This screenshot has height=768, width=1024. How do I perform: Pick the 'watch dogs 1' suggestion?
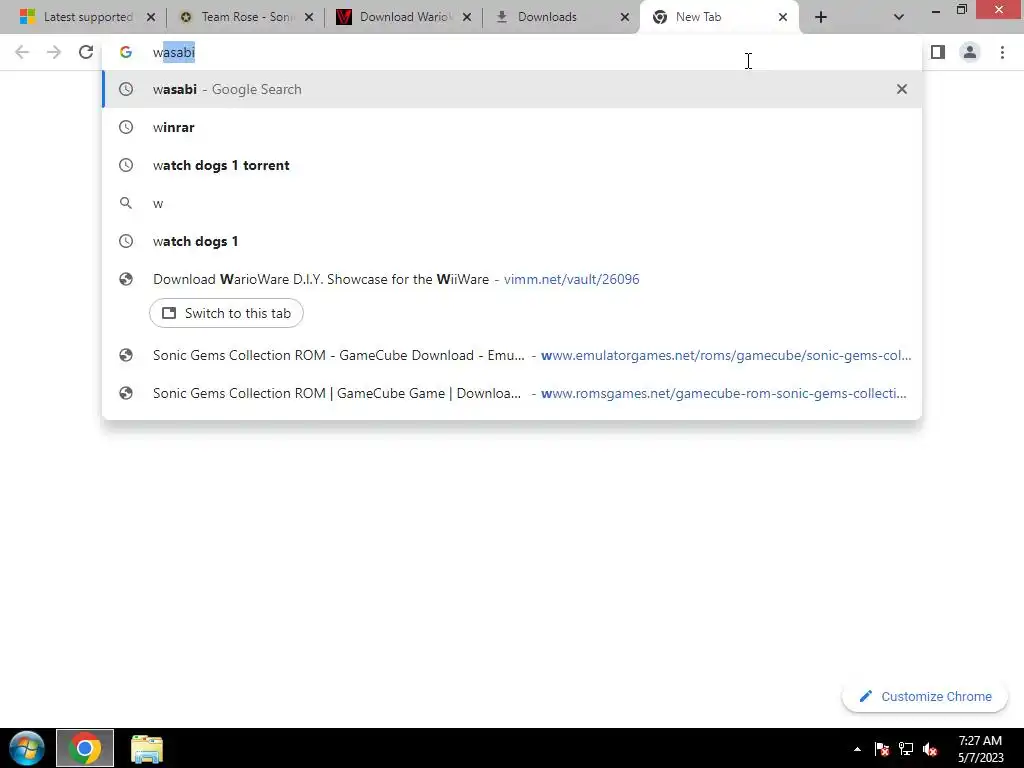pyautogui.click(x=512, y=241)
